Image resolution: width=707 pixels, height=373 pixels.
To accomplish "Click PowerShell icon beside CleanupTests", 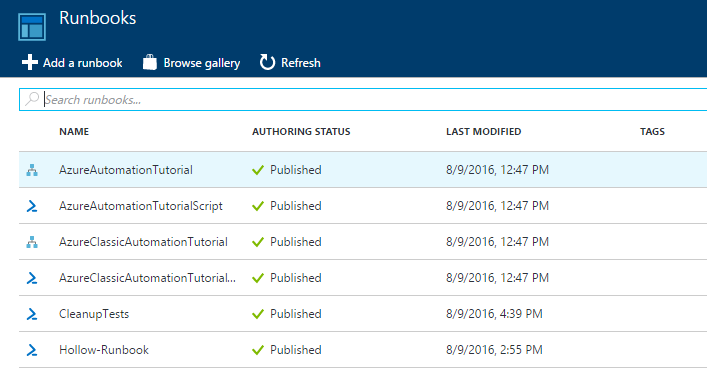I will (32, 314).
